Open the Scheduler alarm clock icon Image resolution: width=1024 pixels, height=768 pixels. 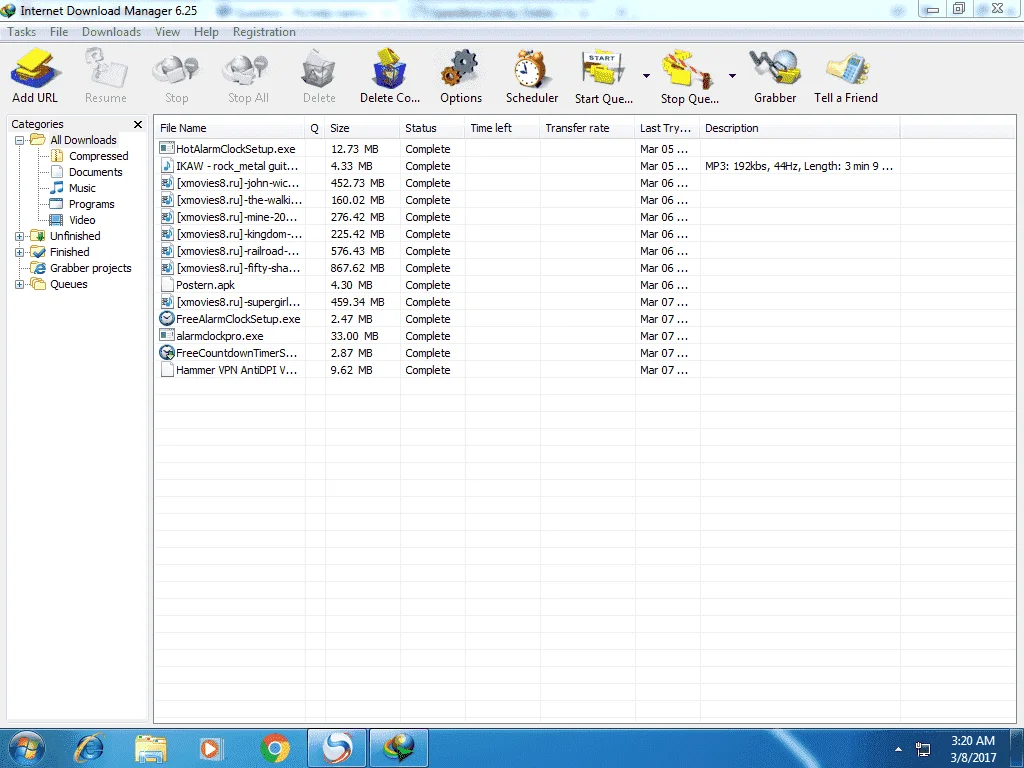click(530, 69)
